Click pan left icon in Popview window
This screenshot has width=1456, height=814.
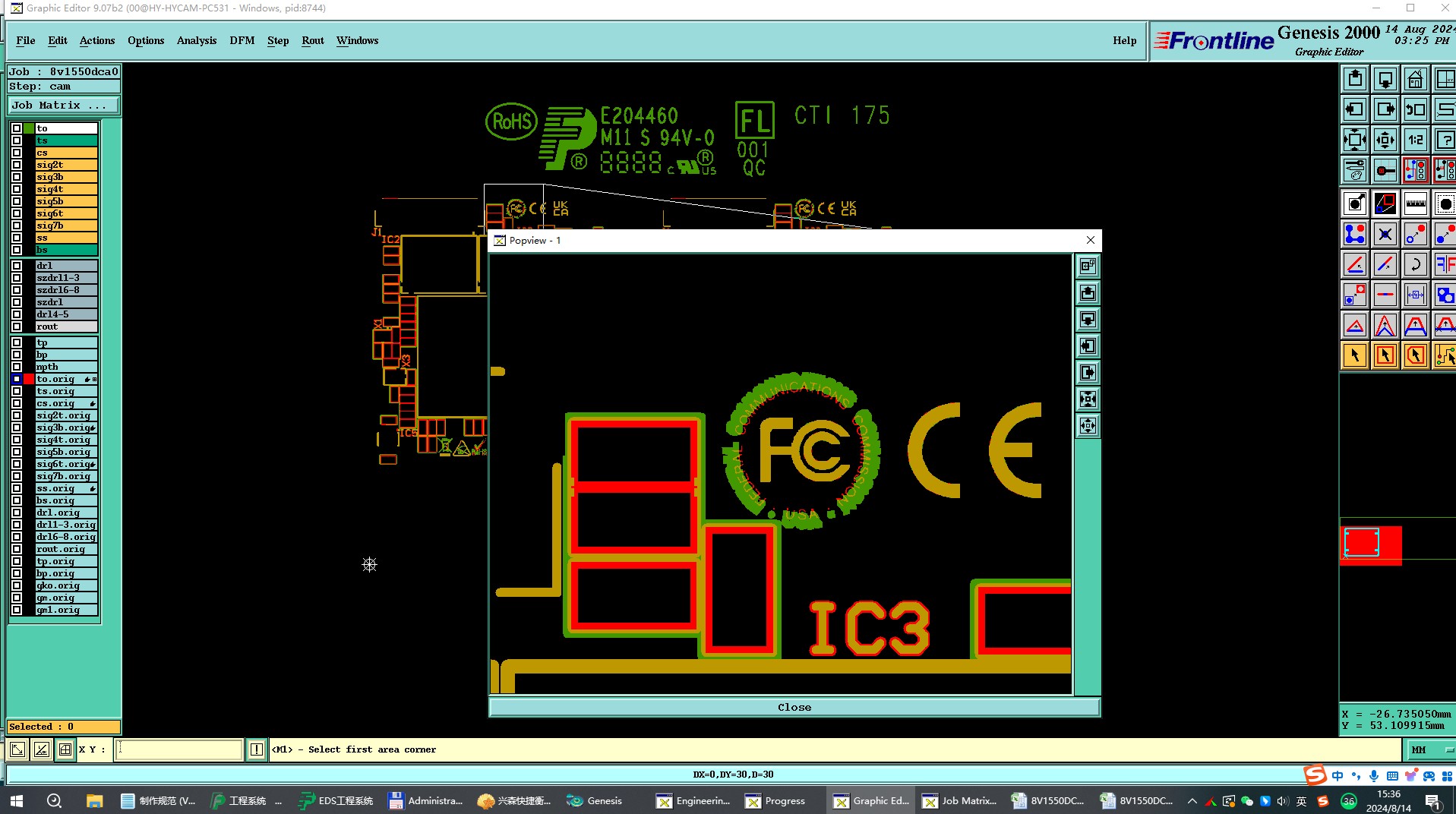[x=1088, y=346]
